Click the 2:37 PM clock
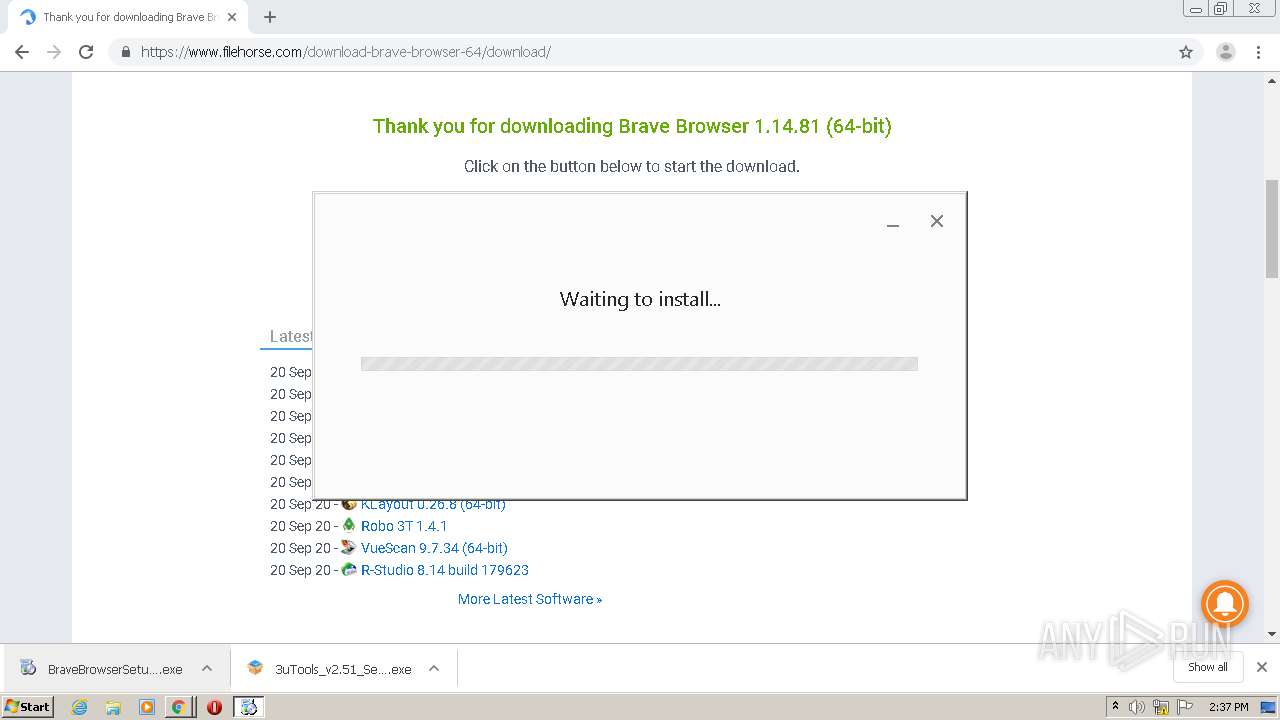 (1228, 707)
